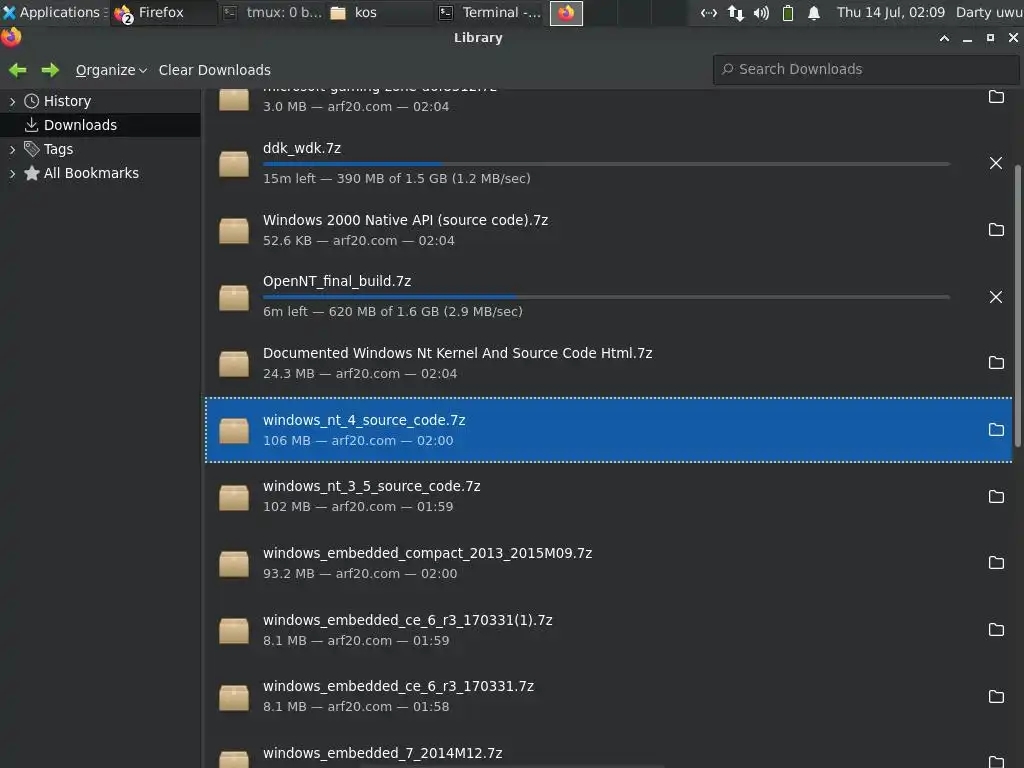
Task: Click the active Firefox Library taskbar button
Action: click(566, 13)
